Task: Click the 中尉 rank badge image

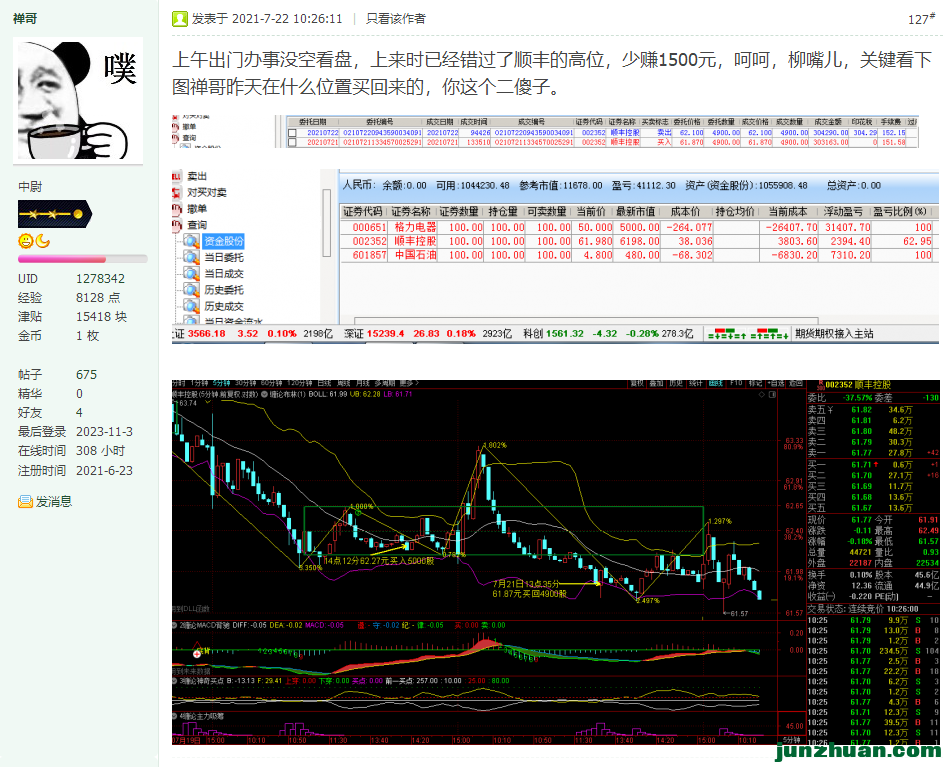Action: pos(55,214)
